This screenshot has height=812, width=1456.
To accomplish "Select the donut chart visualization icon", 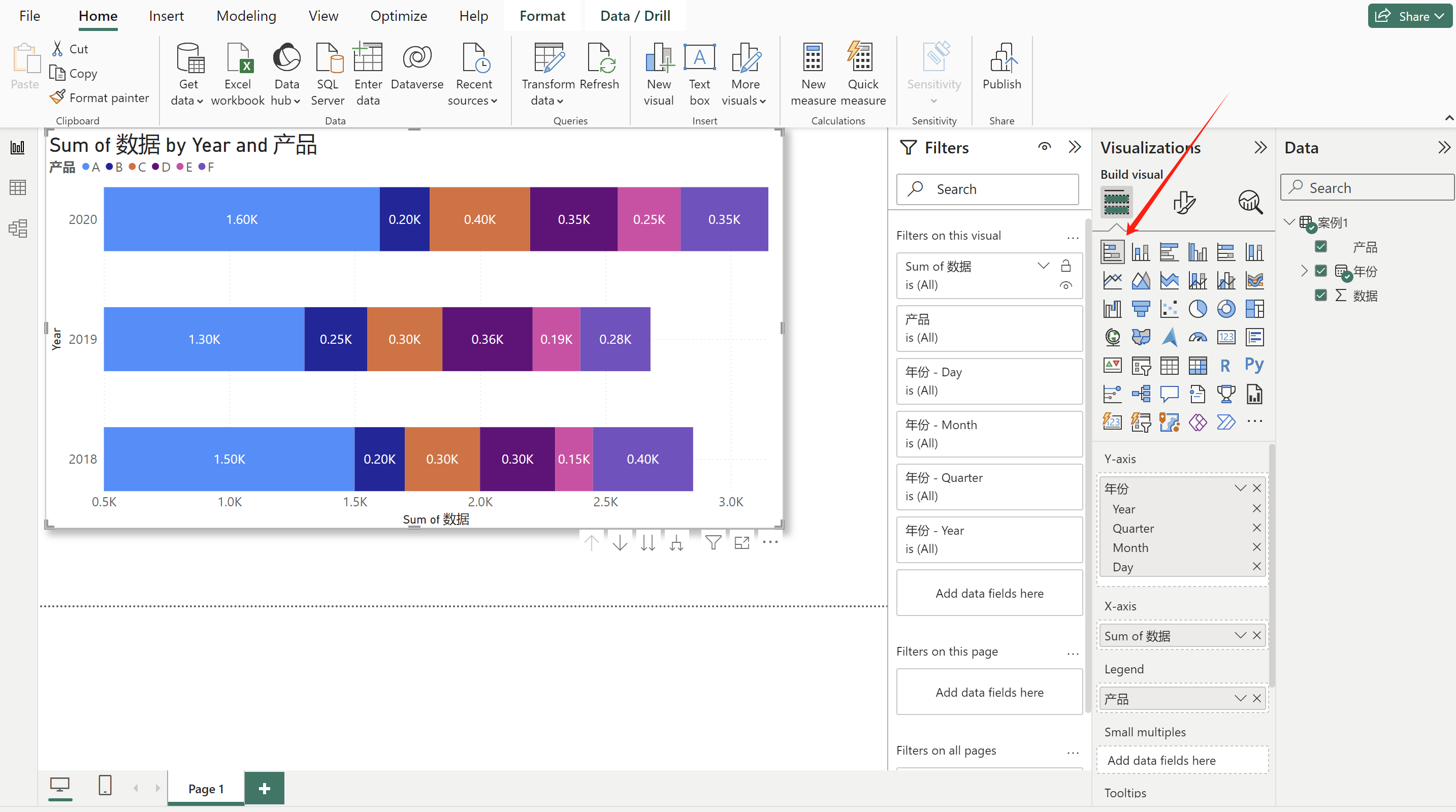I will click(1225, 309).
